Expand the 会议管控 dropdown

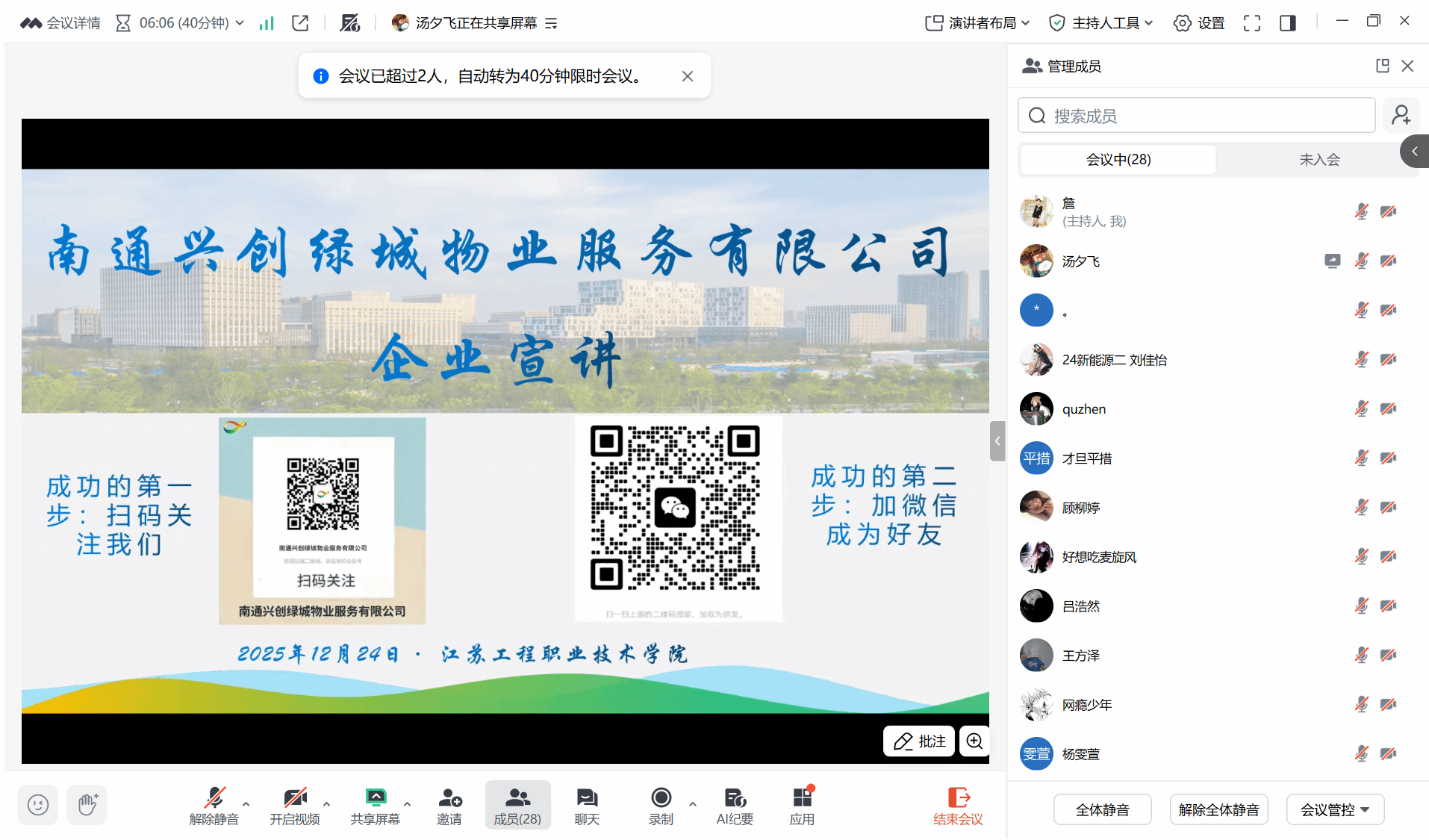(x=1335, y=809)
